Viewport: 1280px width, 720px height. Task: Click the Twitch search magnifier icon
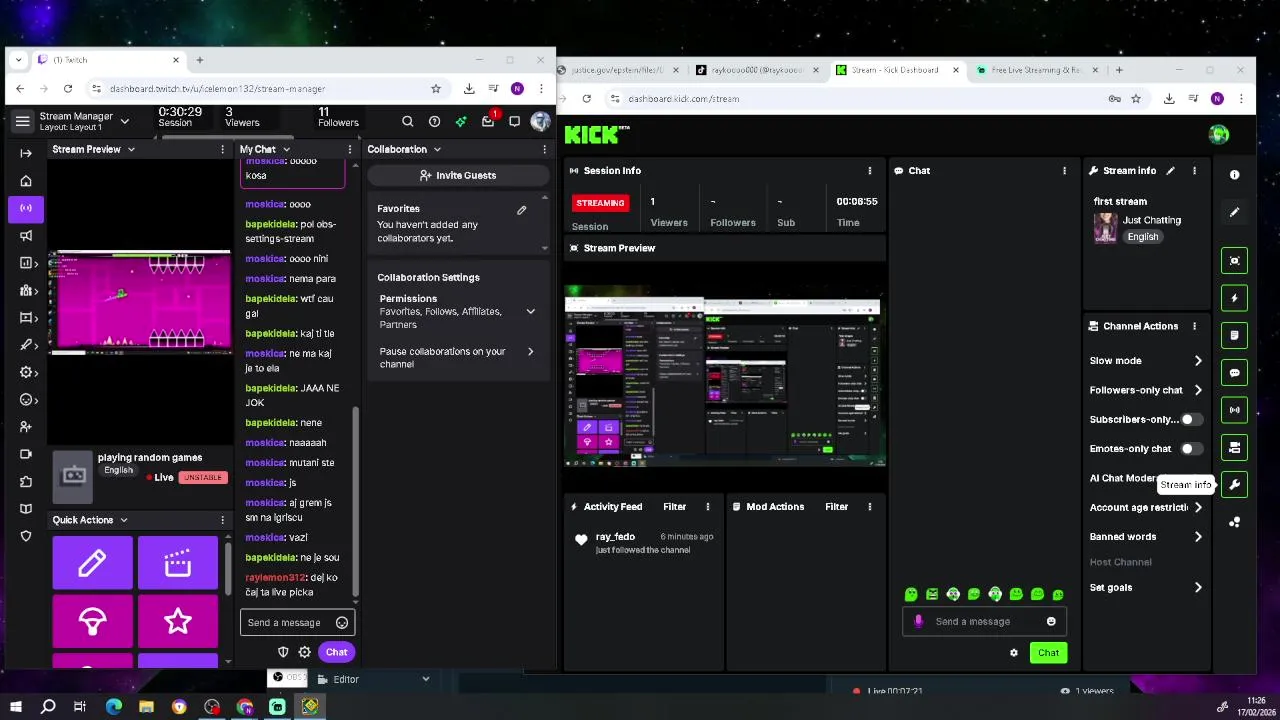407,122
